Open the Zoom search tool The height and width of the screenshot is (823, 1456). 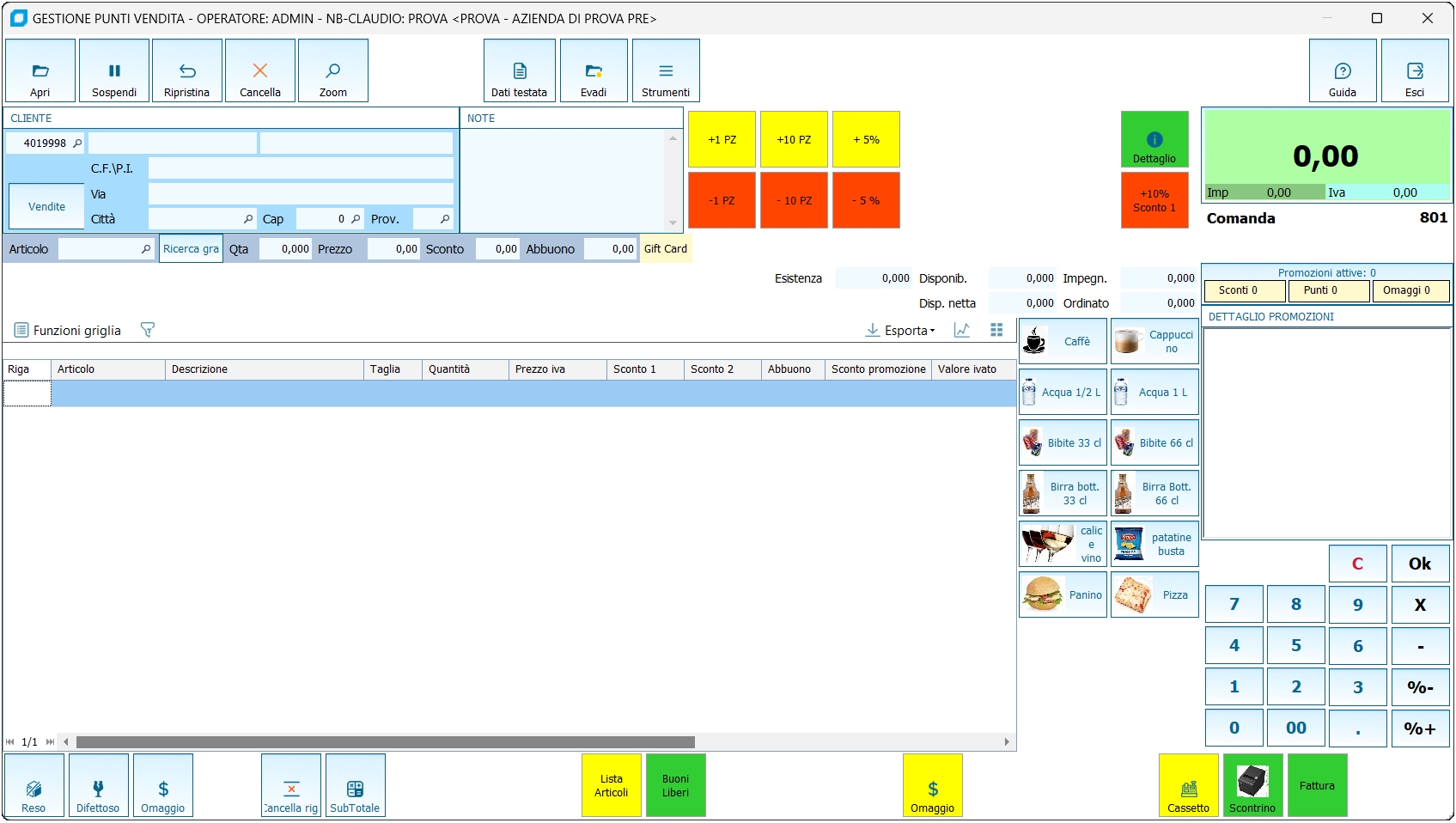tap(333, 70)
